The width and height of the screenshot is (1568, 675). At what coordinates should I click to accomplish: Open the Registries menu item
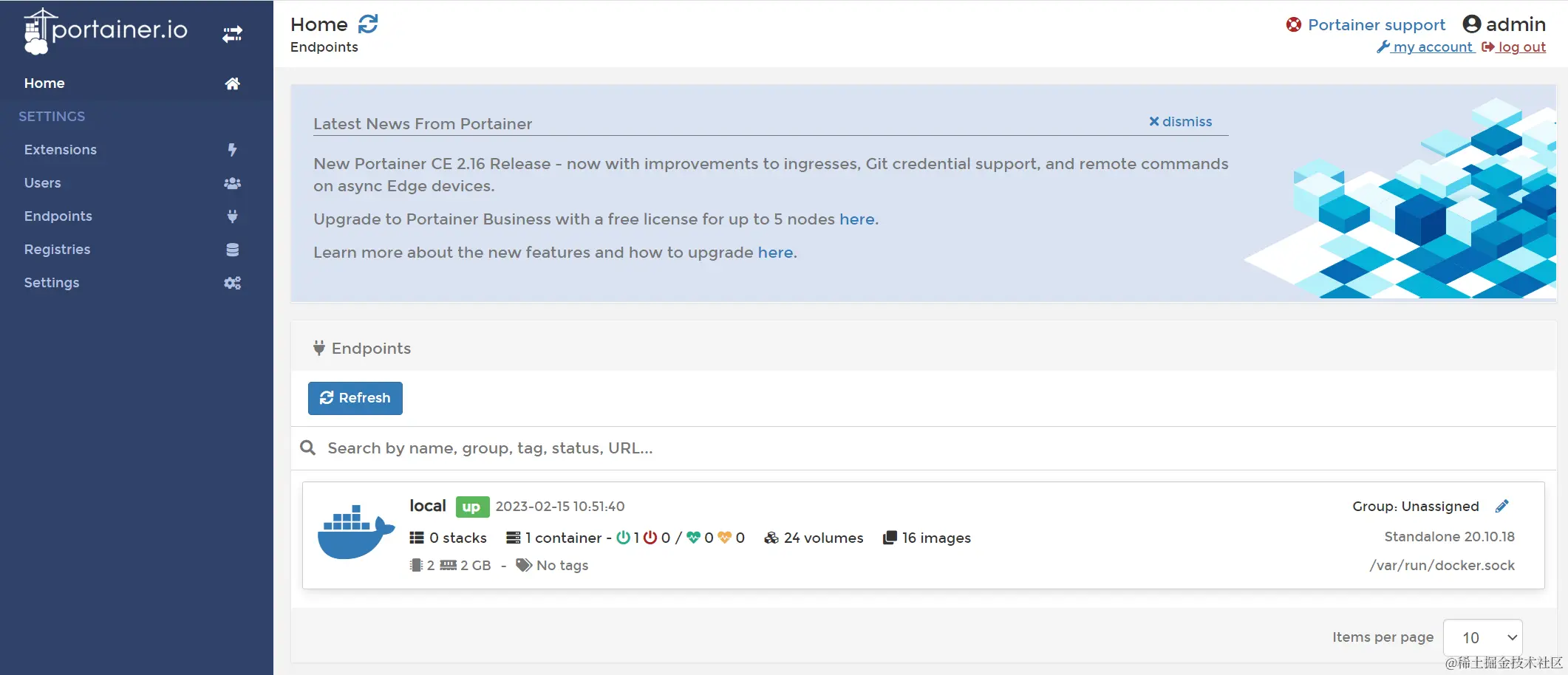tap(137, 250)
